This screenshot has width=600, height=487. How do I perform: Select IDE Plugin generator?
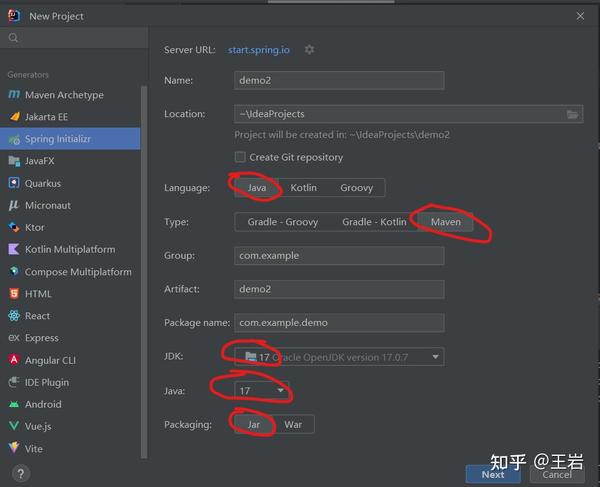(70, 382)
